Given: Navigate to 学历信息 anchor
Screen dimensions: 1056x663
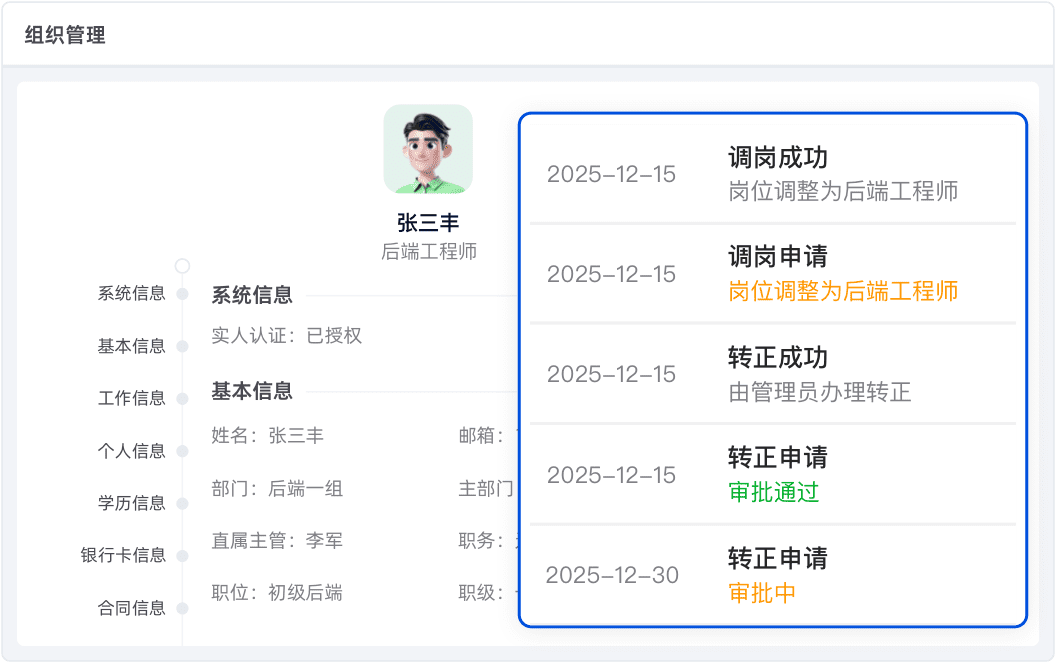Looking at the screenshot, I should (131, 503).
